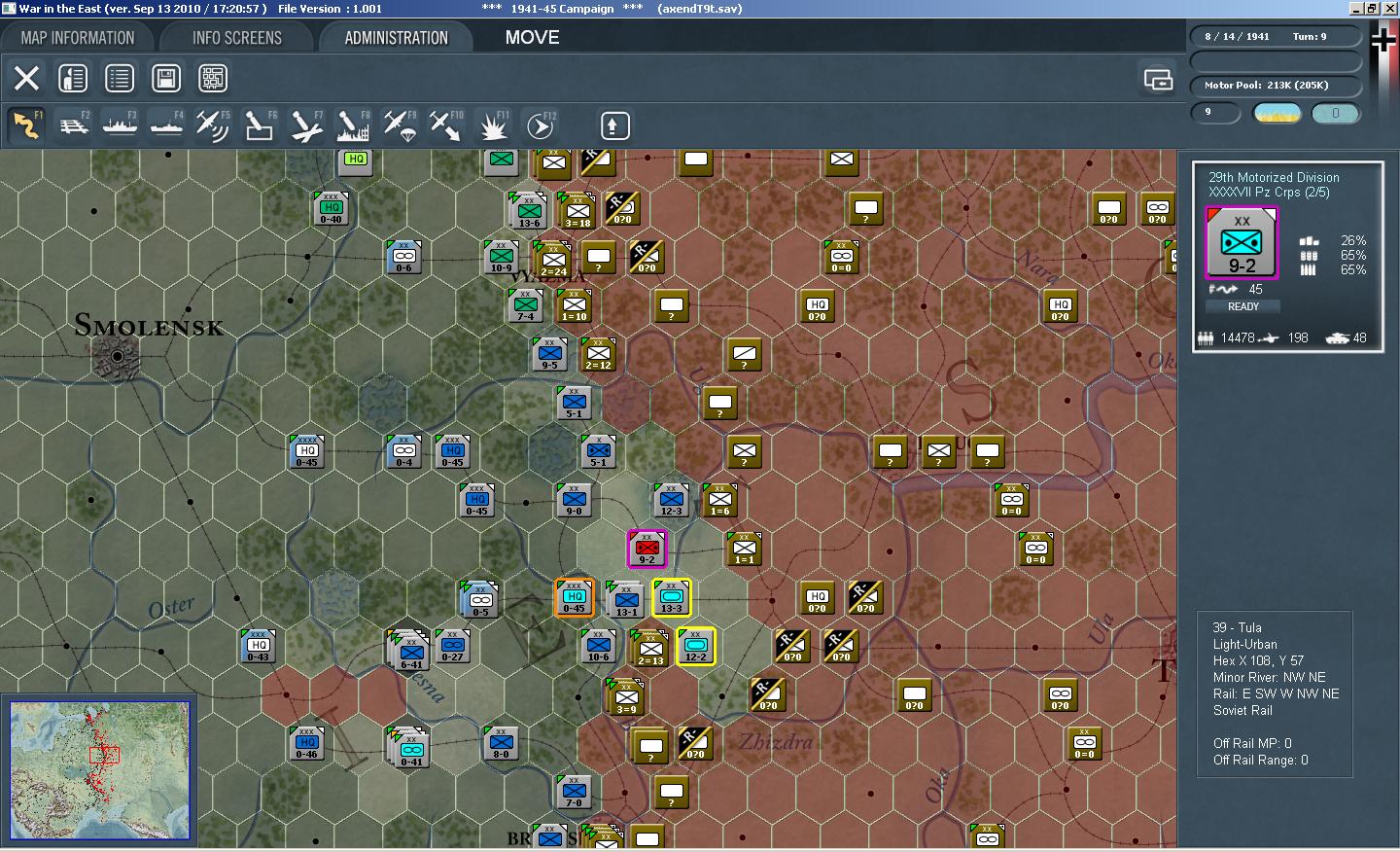This screenshot has height=852, width=1400.
Task: Select the green HQ 0-40 counter
Action: (x=331, y=208)
